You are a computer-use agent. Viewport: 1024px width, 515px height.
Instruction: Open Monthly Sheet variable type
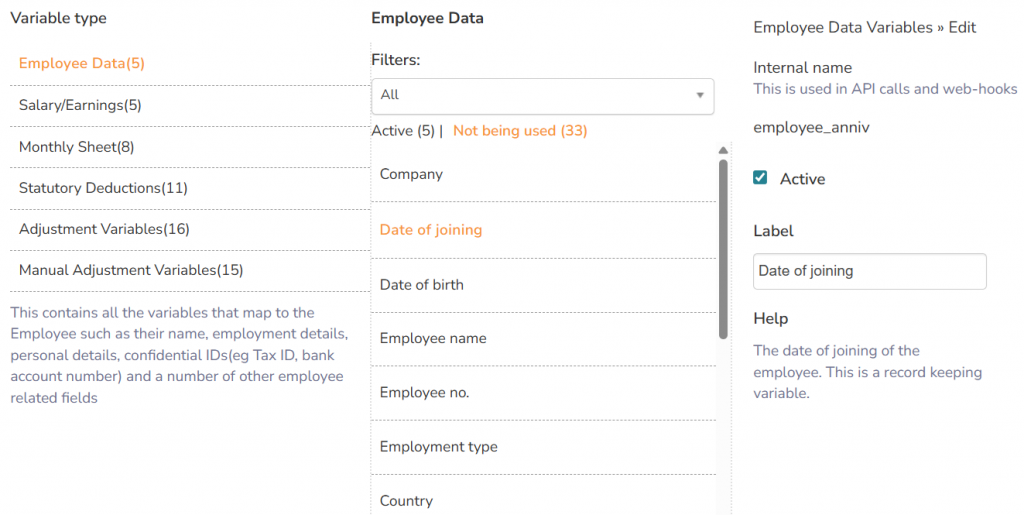(76, 147)
